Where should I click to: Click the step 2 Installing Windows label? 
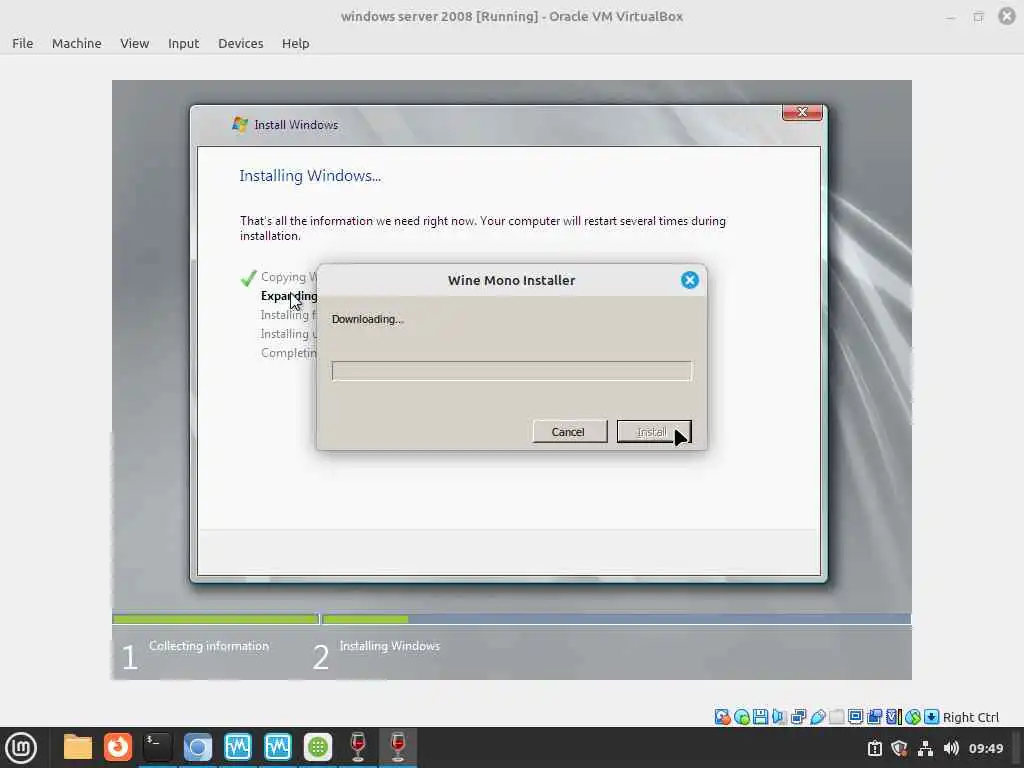coord(390,646)
